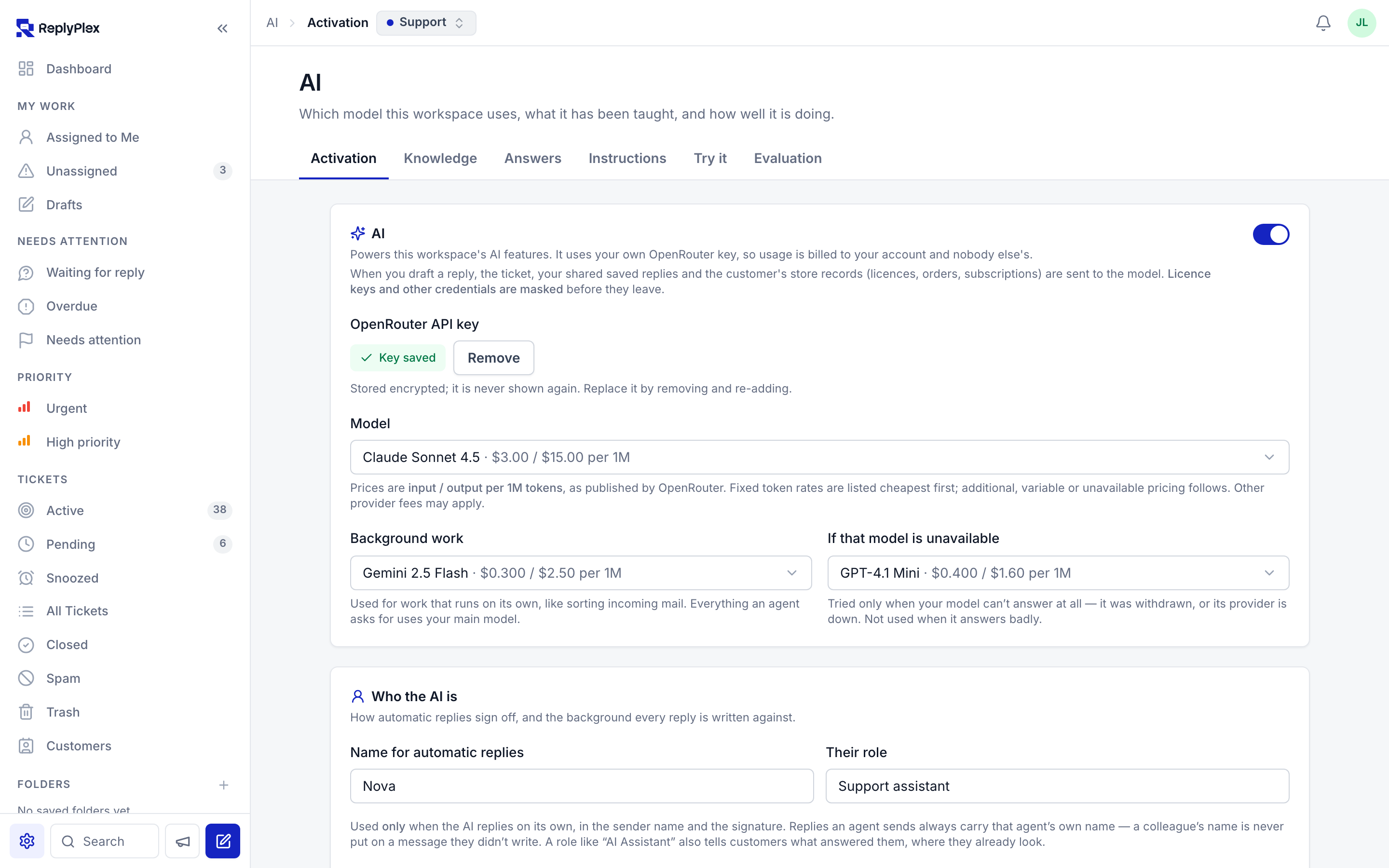The width and height of the screenshot is (1389, 868).
Task: Click the Overdue alert circle icon
Action: (x=26, y=306)
